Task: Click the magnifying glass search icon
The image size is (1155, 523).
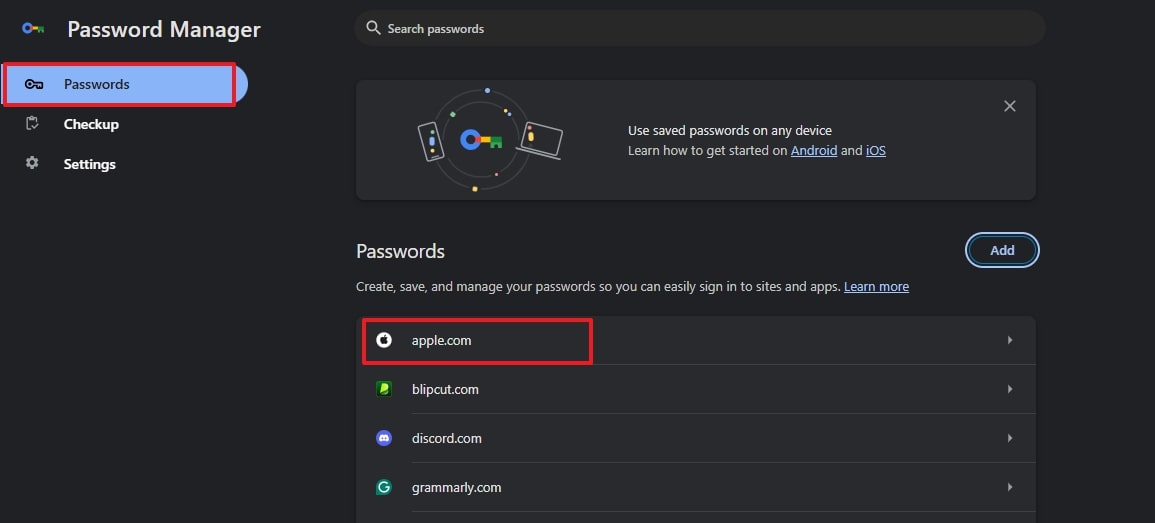Action: coord(373,28)
